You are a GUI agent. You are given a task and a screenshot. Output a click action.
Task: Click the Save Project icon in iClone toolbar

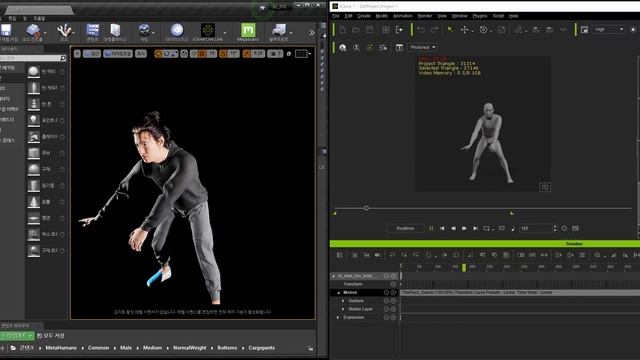(x=369, y=29)
